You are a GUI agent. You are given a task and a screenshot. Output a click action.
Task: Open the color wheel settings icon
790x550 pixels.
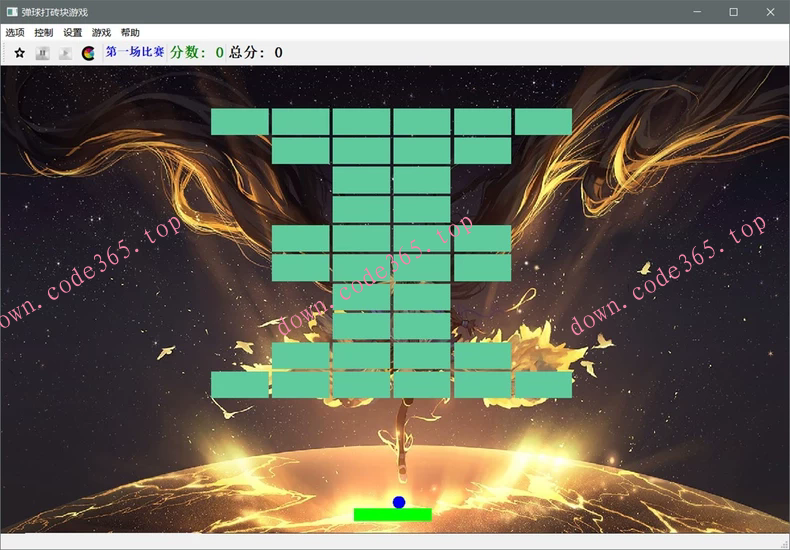pos(88,53)
